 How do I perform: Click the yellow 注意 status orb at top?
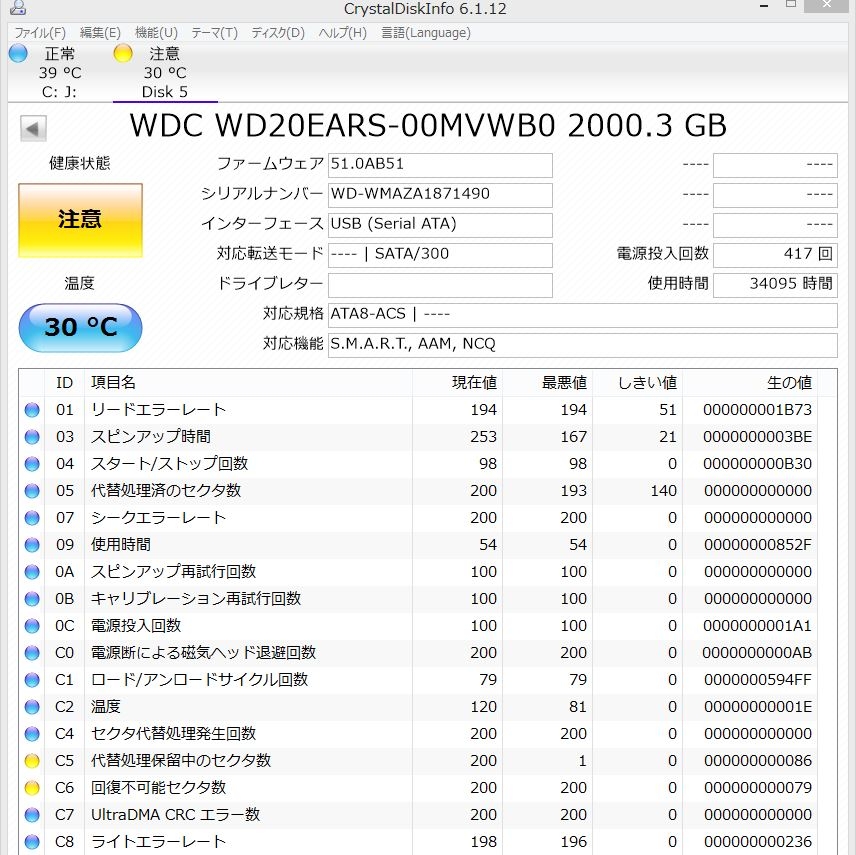pyautogui.click(x=123, y=54)
